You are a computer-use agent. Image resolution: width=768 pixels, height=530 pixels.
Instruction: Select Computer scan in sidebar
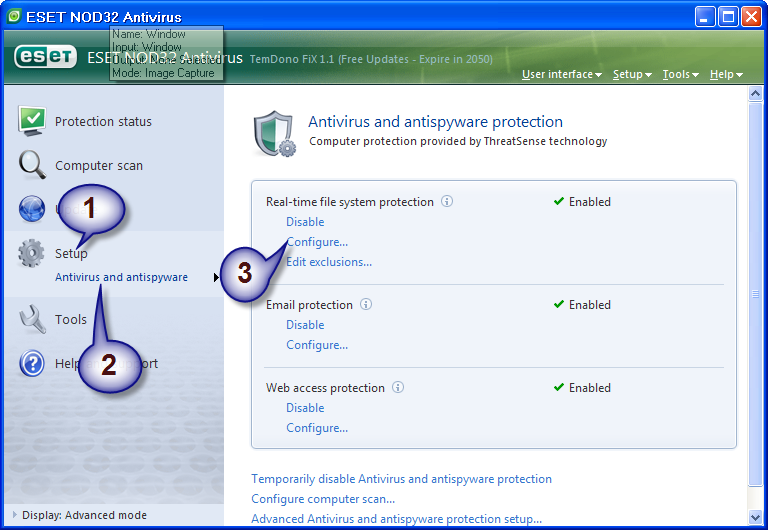(x=99, y=166)
